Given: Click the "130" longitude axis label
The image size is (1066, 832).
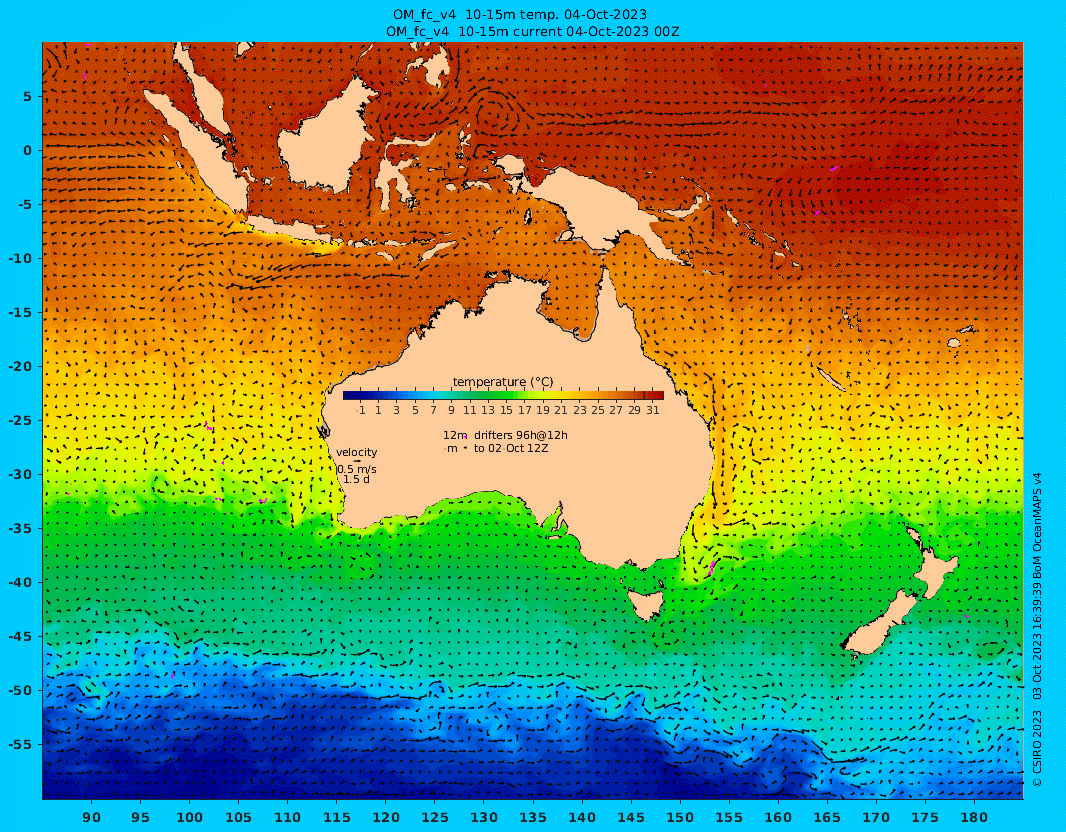Looking at the screenshot, I should pos(484,817).
